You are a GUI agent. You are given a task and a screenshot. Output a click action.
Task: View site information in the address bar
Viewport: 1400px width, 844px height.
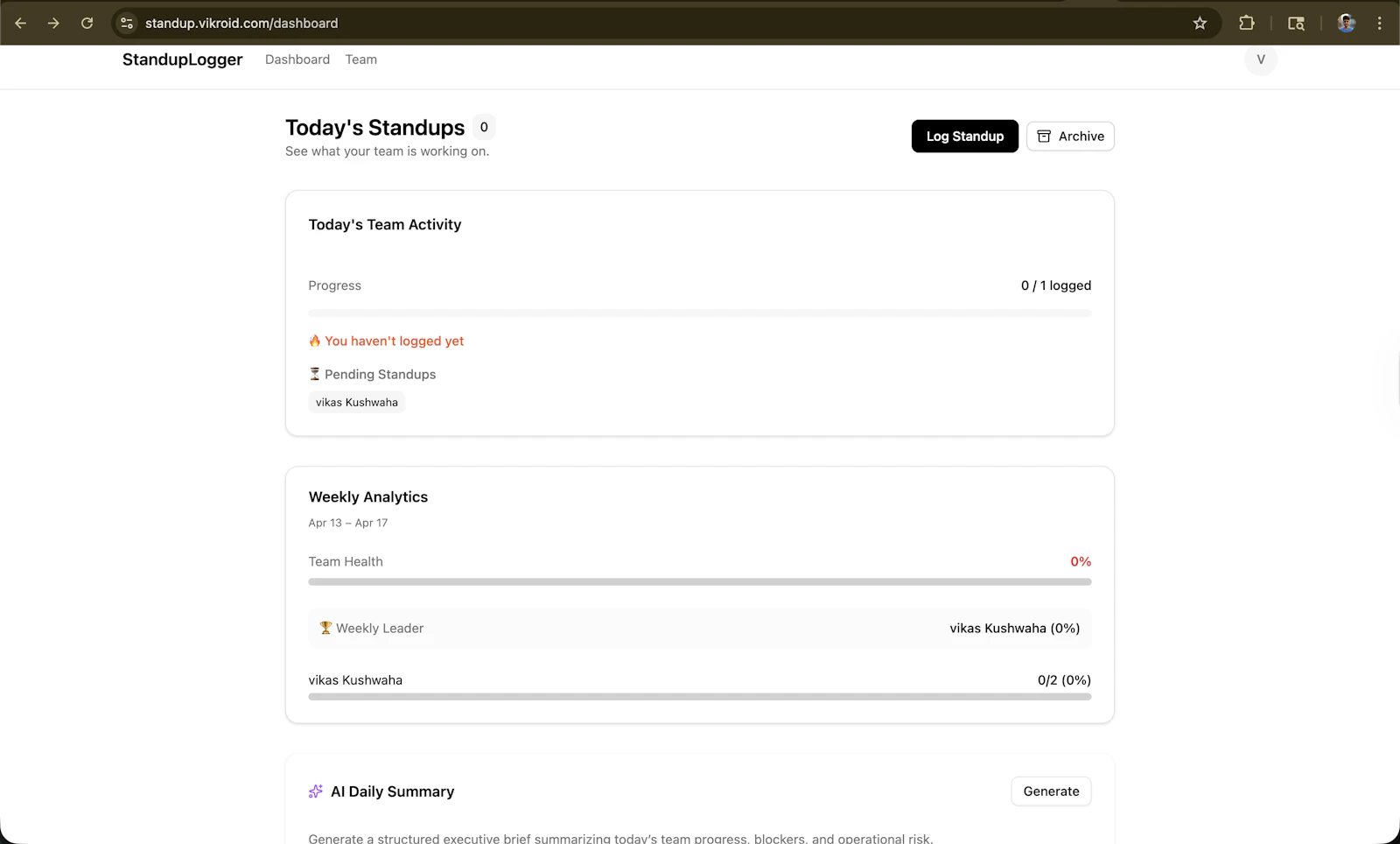[x=127, y=23]
